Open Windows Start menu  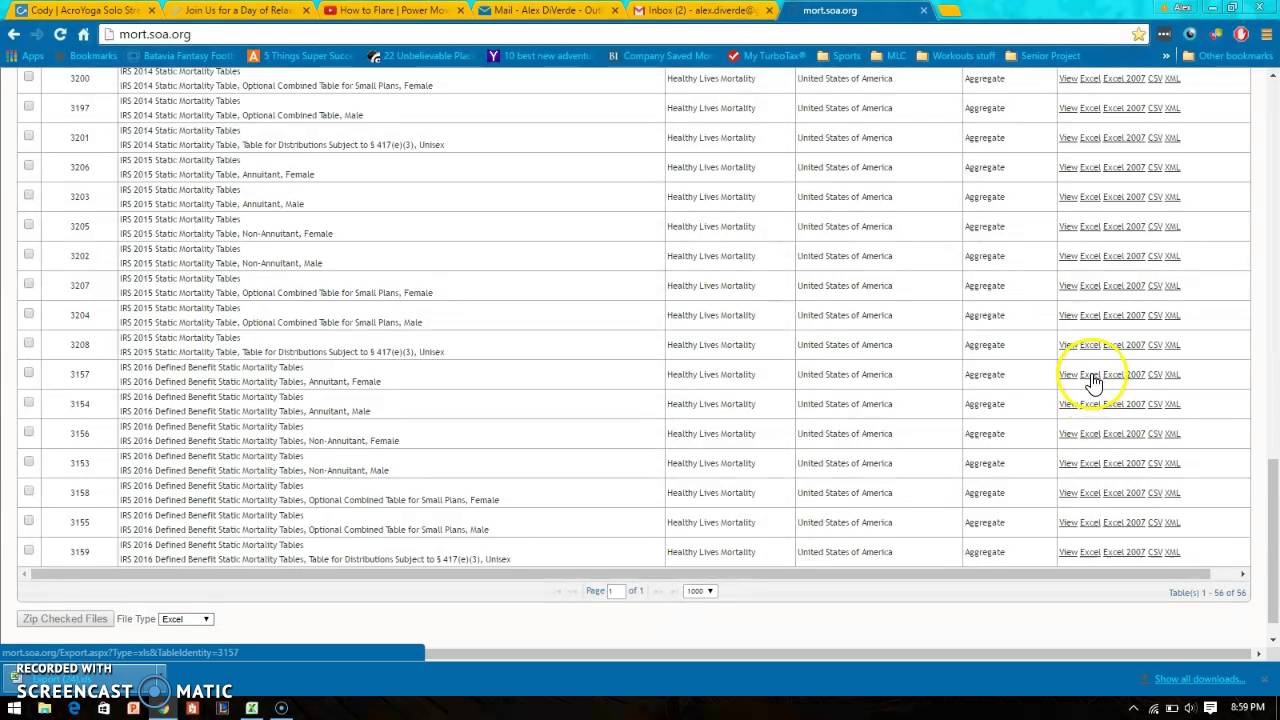click(x=15, y=708)
